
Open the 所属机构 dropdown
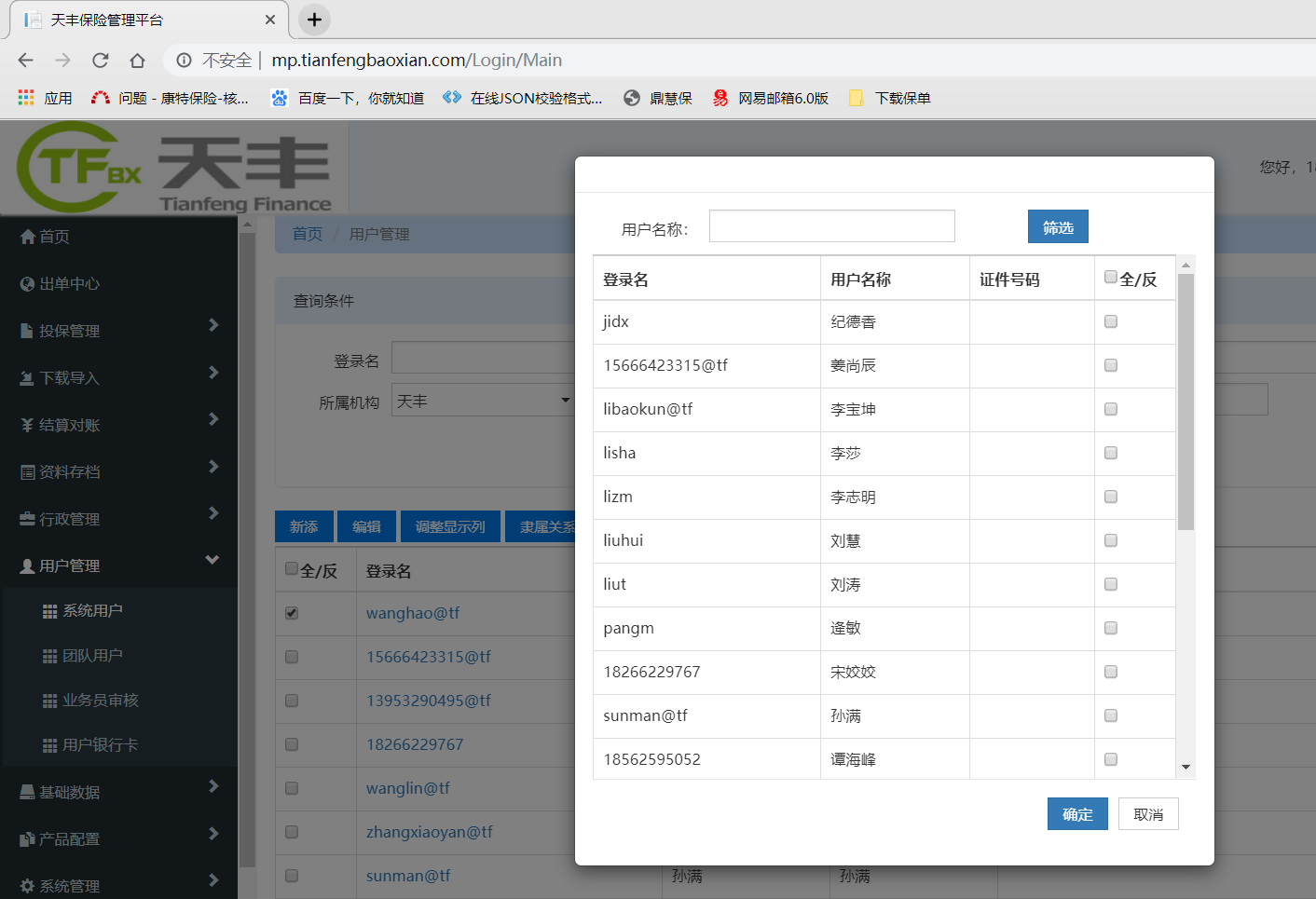click(483, 401)
